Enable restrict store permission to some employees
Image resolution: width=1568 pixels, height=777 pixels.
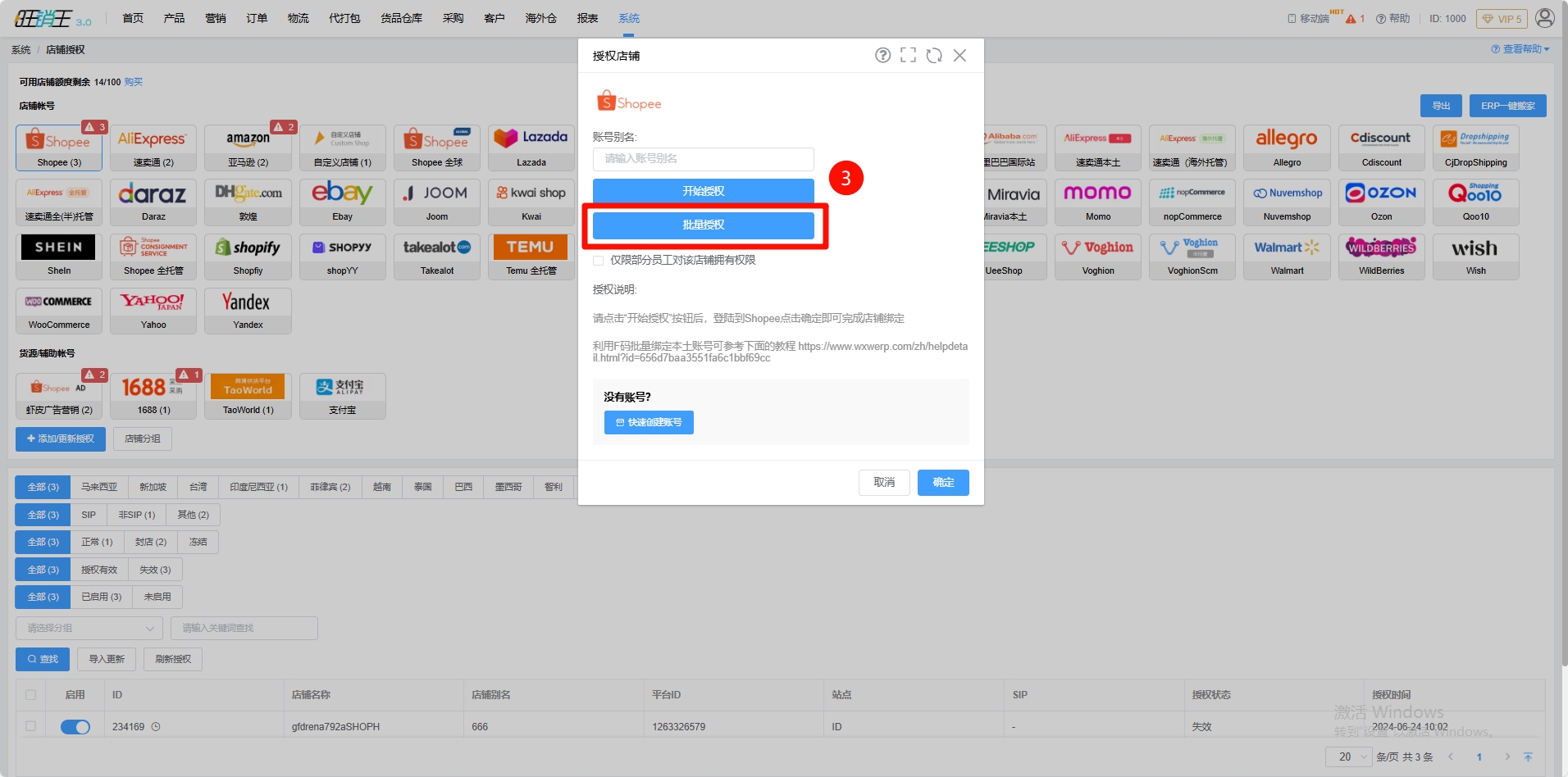click(x=599, y=261)
